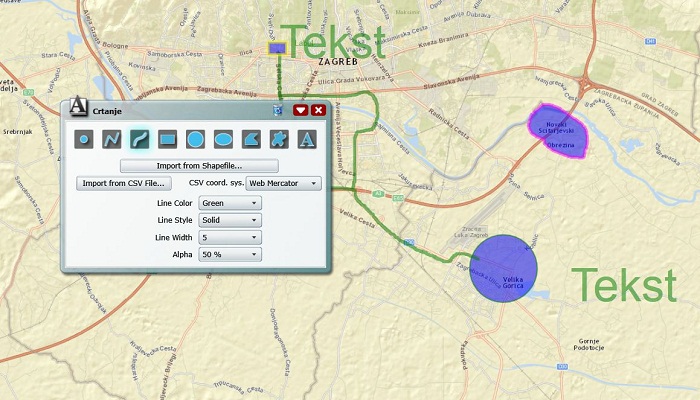The height and width of the screenshot is (400, 700).
Task: Open the Line Width dropdown
Action: click(230, 237)
